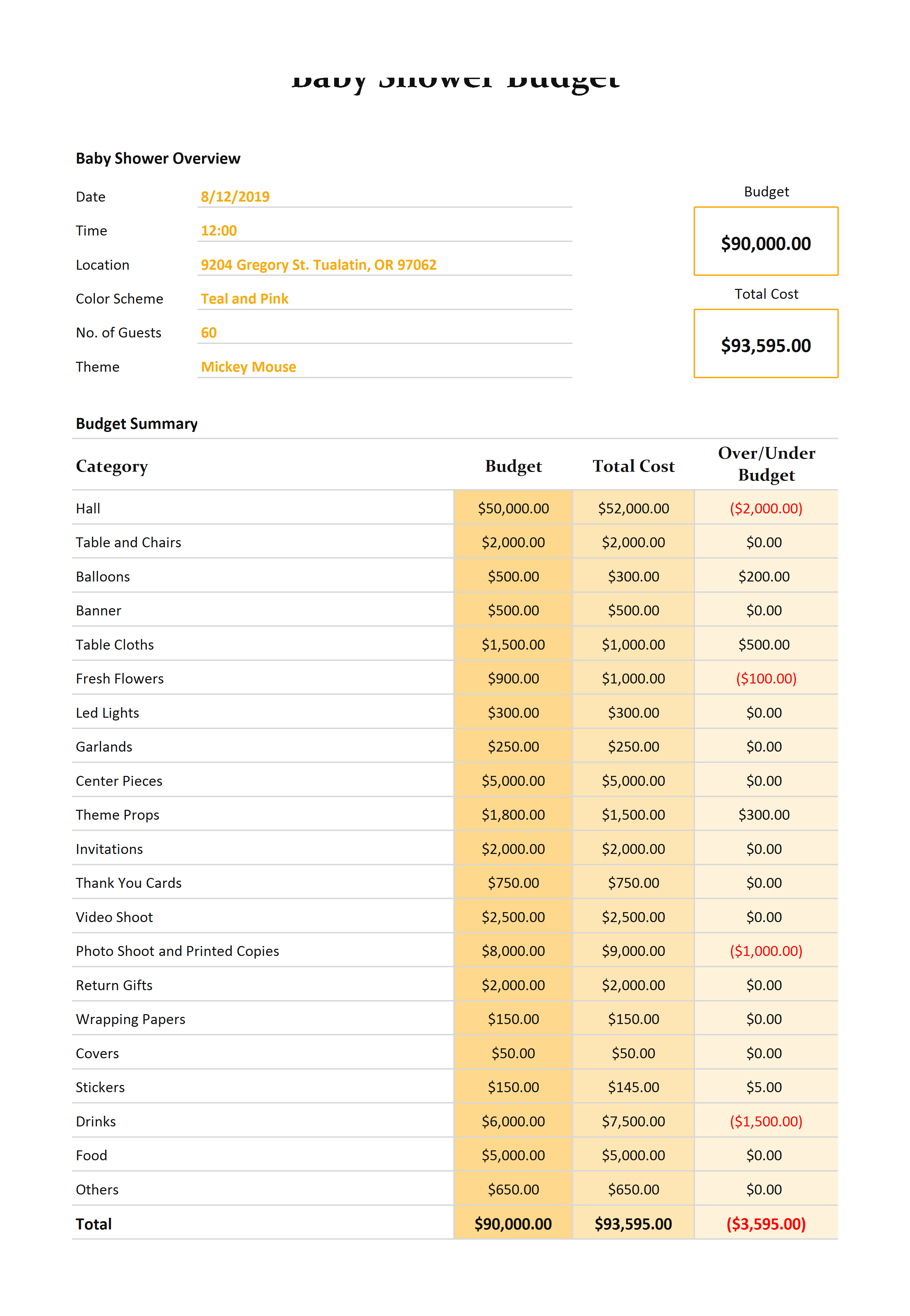This screenshot has height=1316, width=910.
Task: Select the "Return Gifts" row label
Action: pos(114,985)
